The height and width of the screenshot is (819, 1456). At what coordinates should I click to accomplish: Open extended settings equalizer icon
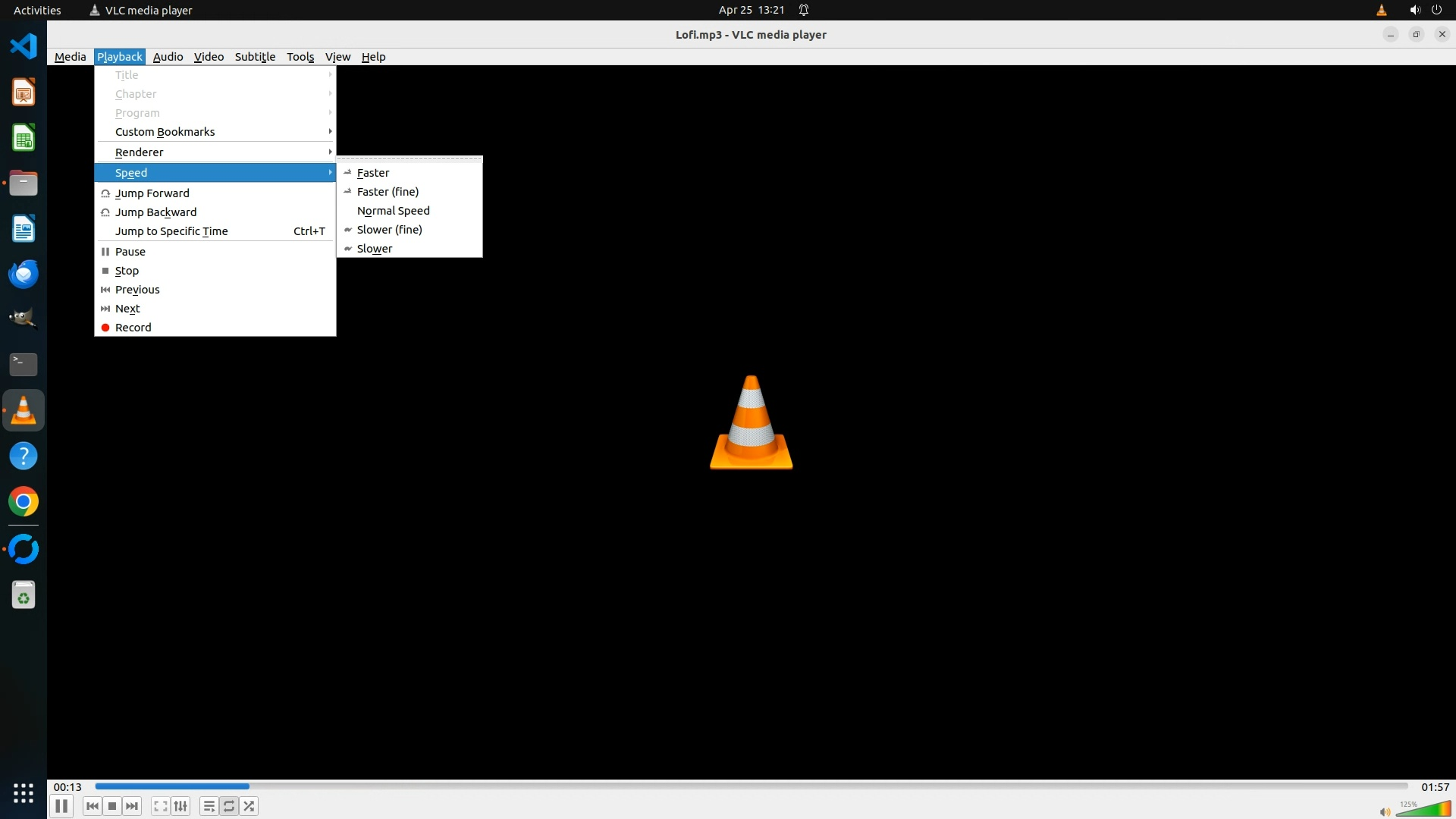[180, 806]
